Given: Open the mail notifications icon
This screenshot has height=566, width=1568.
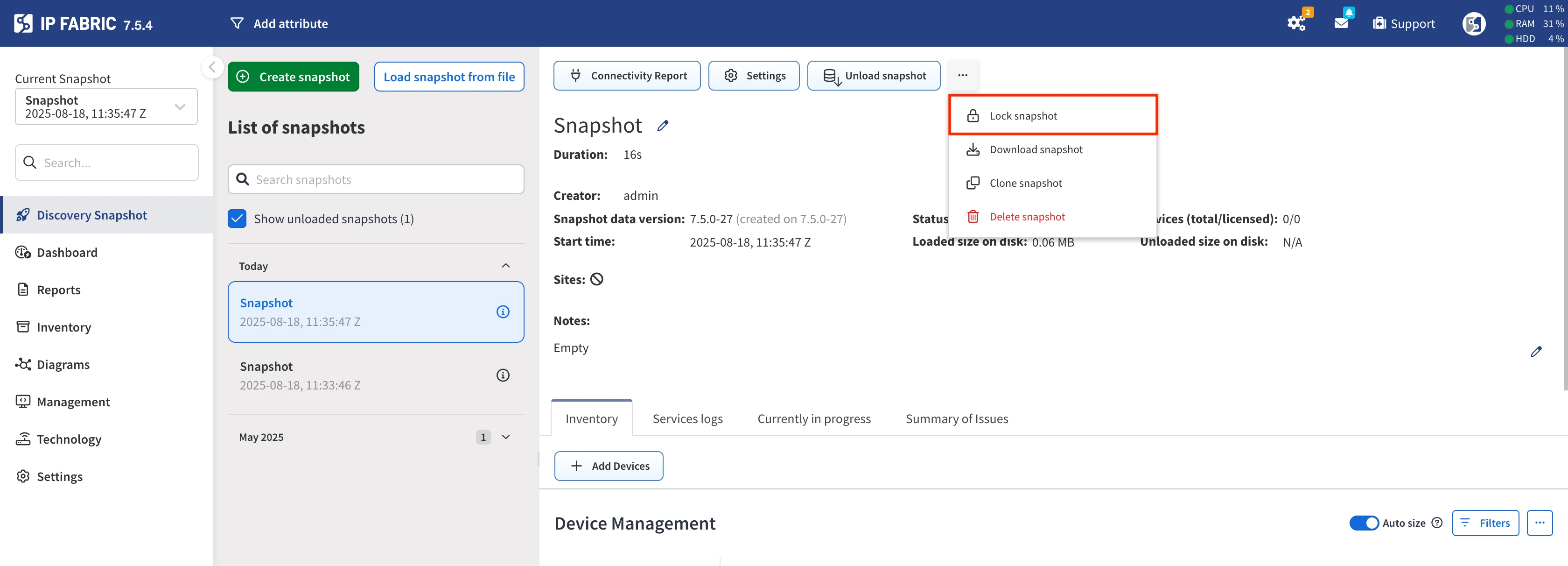Looking at the screenshot, I should (x=1341, y=23).
